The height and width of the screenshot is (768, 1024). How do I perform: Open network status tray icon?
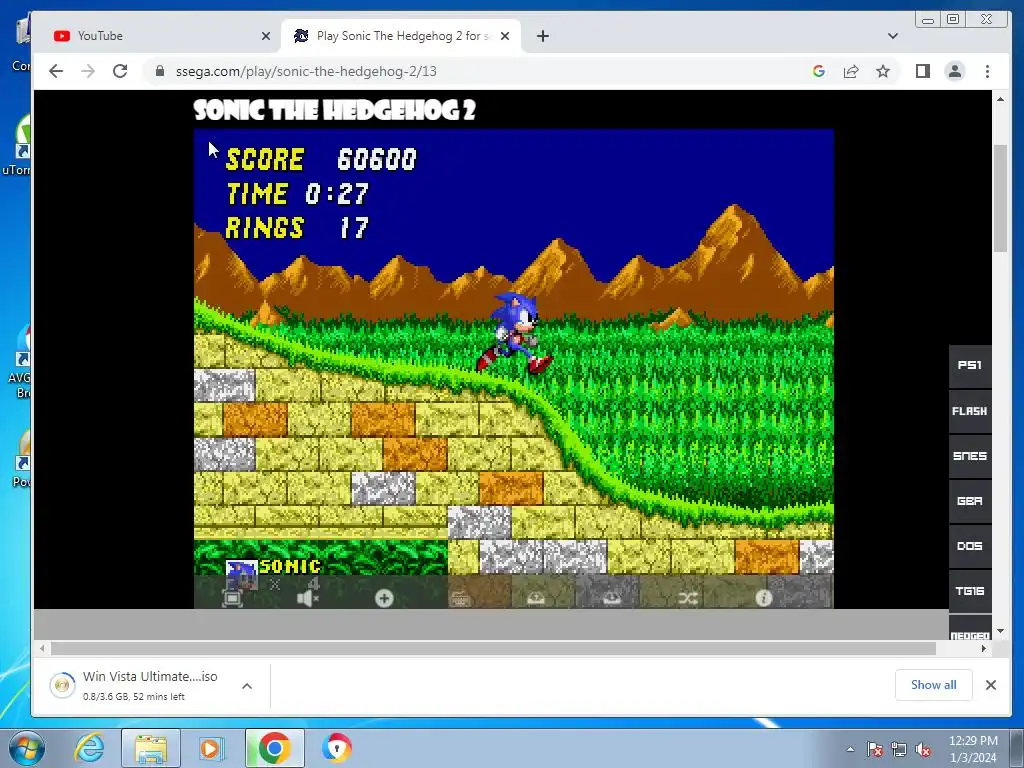899,750
